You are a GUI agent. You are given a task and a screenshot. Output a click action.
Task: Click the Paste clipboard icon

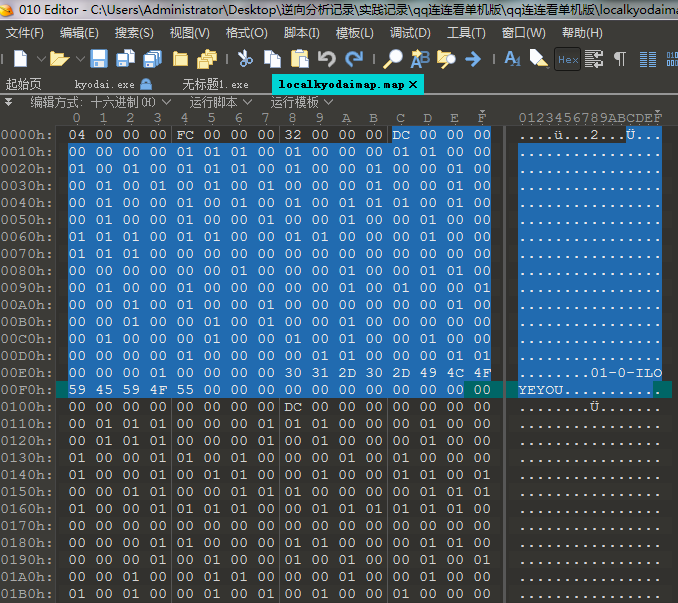point(300,59)
